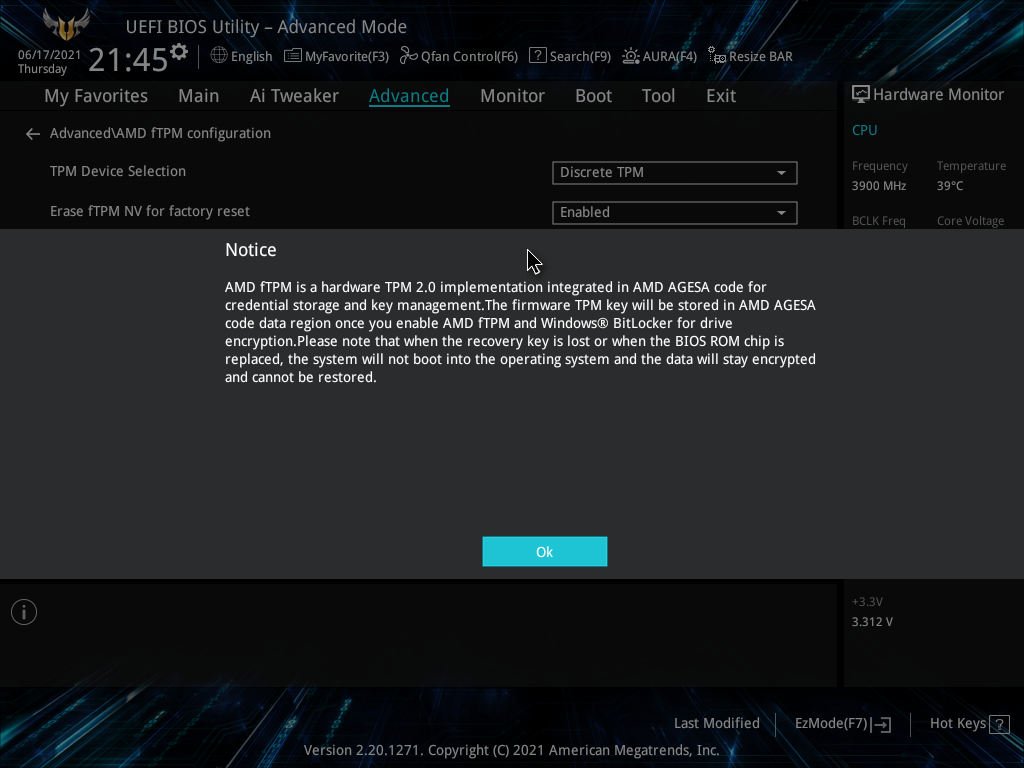
Task: Click Ok to dismiss the Notice
Action: pyautogui.click(x=545, y=552)
